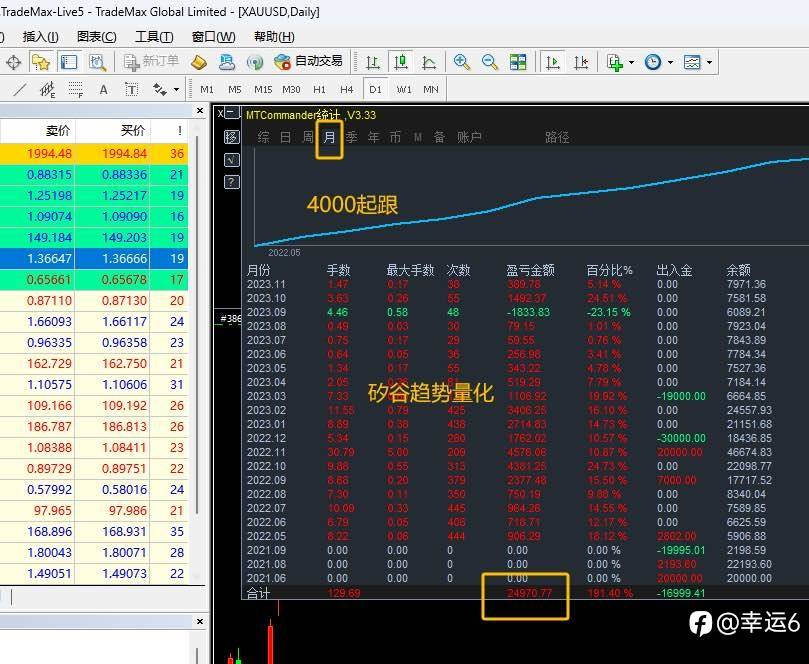809x664 pixels.
Task: Select the trendline drawing tool
Action: coord(20,90)
